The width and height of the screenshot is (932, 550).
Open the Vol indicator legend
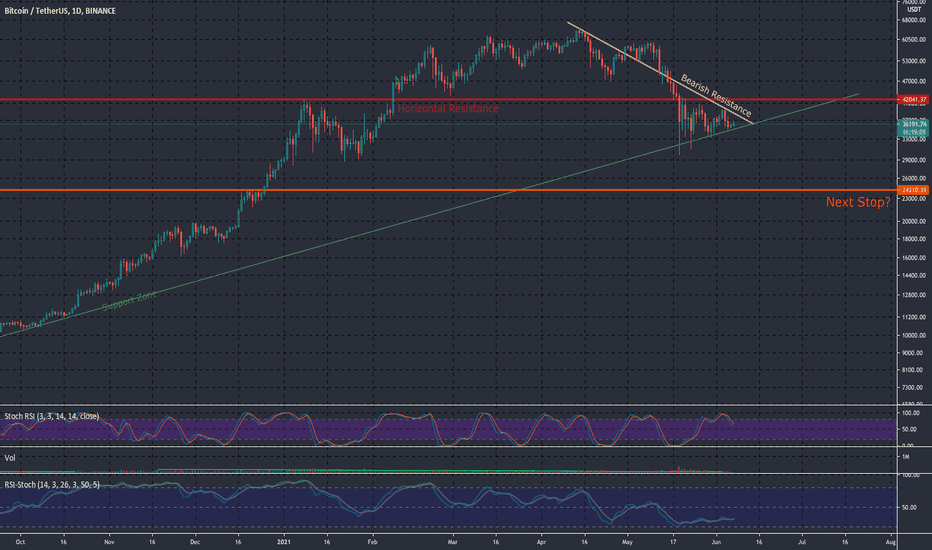pyautogui.click(x=10, y=458)
